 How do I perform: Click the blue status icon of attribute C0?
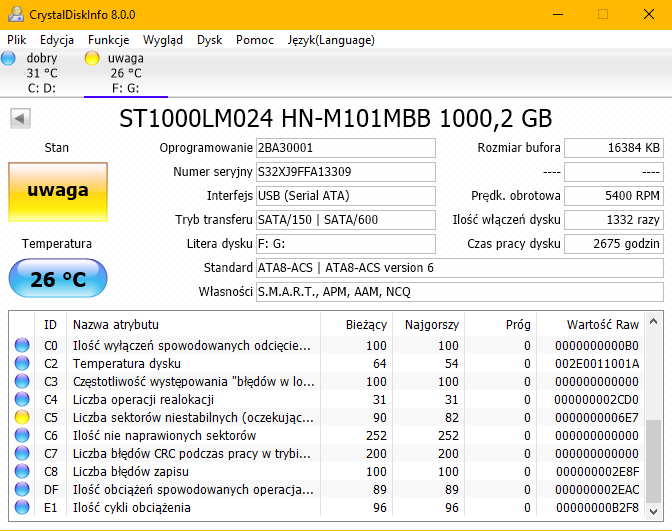point(22,345)
